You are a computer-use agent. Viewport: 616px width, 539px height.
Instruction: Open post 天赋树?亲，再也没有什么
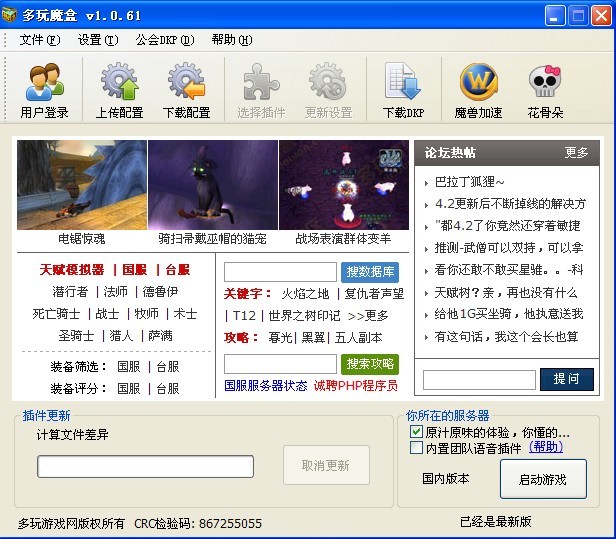[506, 292]
